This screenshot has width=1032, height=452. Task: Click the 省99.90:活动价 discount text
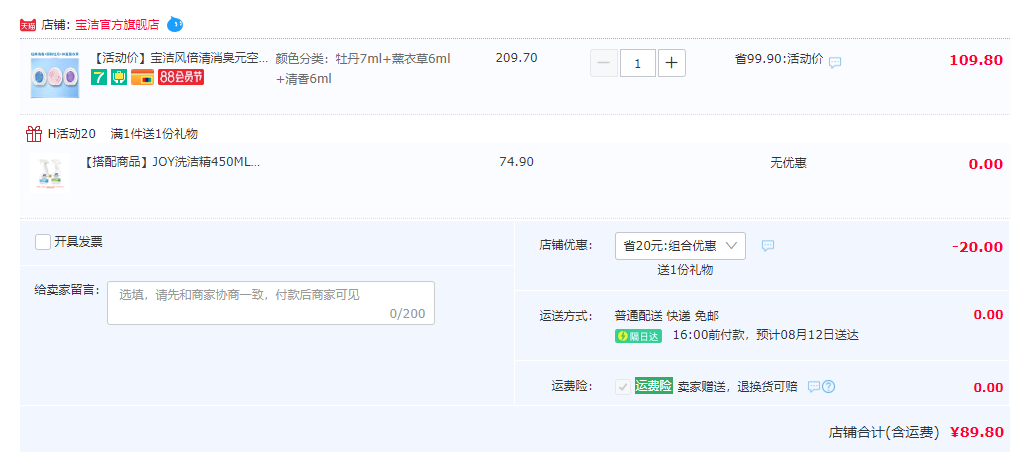coord(779,58)
